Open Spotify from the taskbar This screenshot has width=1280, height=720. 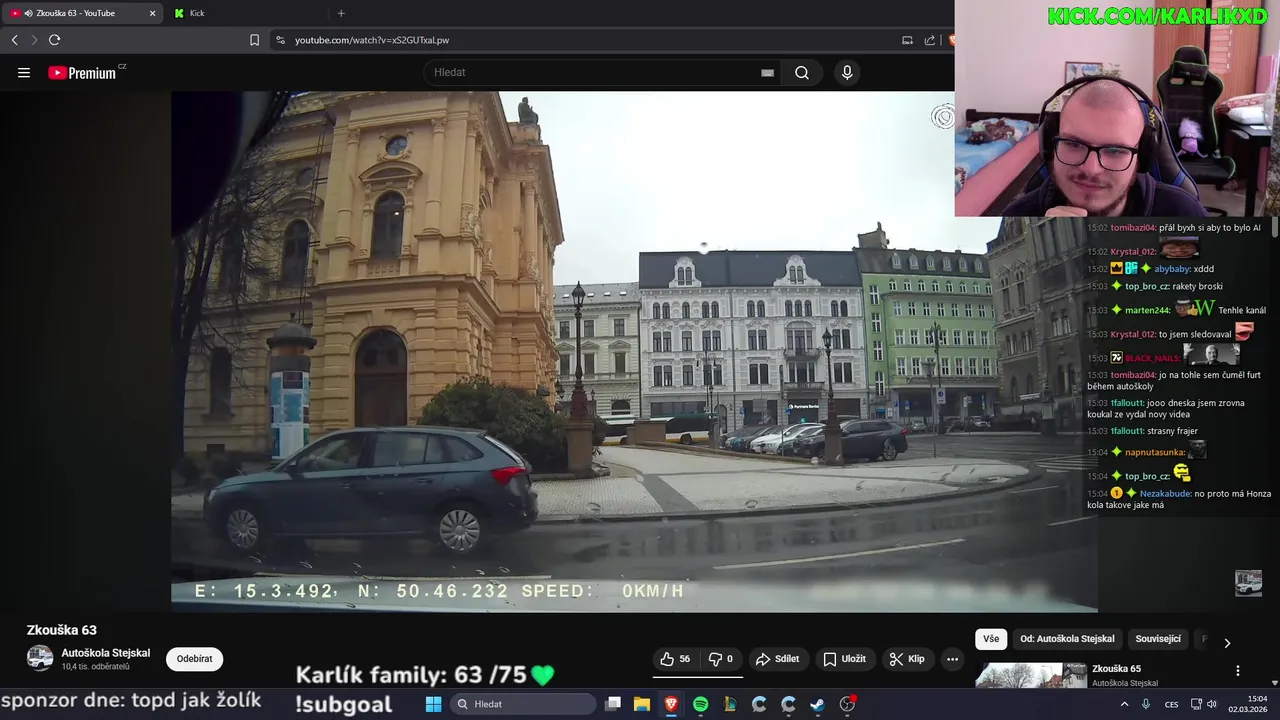[700, 704]
